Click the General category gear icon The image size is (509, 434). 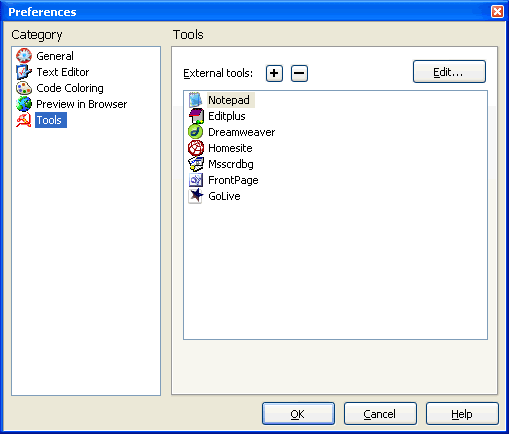[x=24, y=56]
